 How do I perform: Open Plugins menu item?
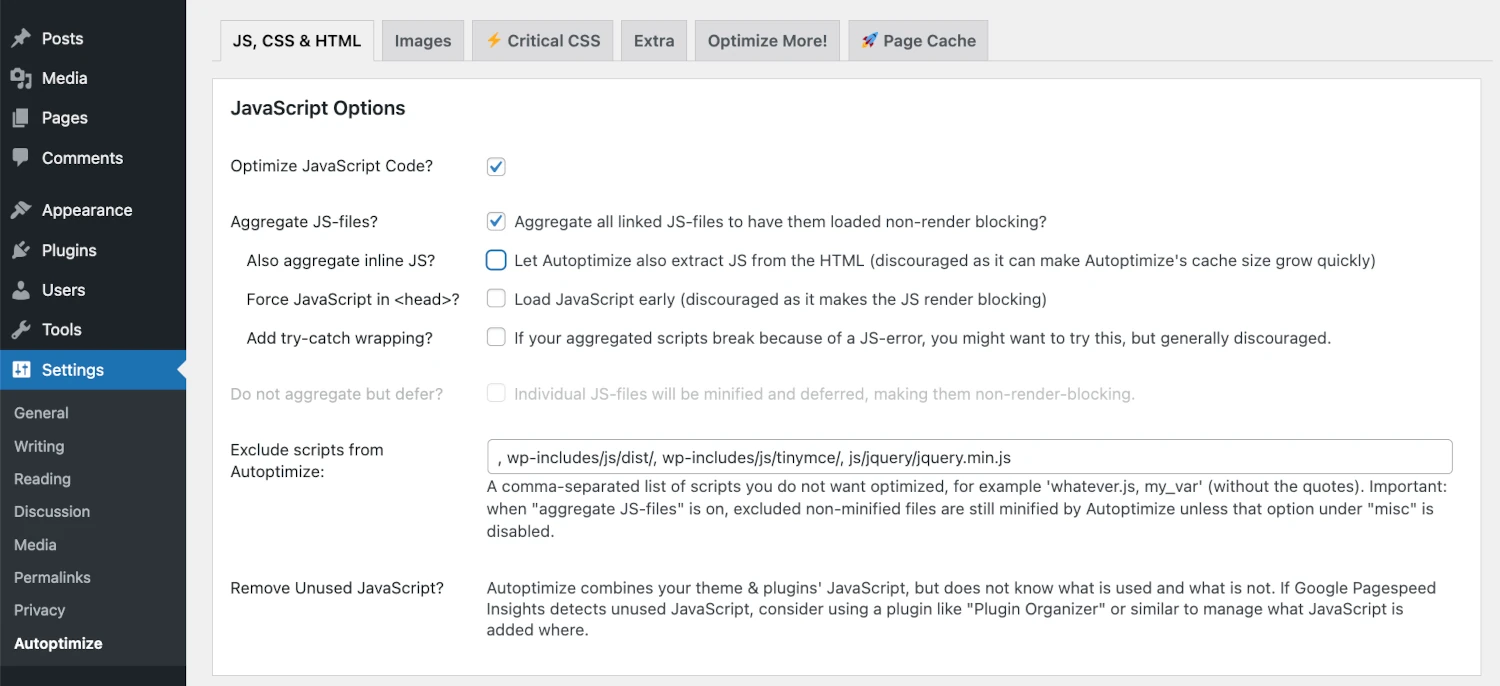pyautogui.click(x=93, y=250)
